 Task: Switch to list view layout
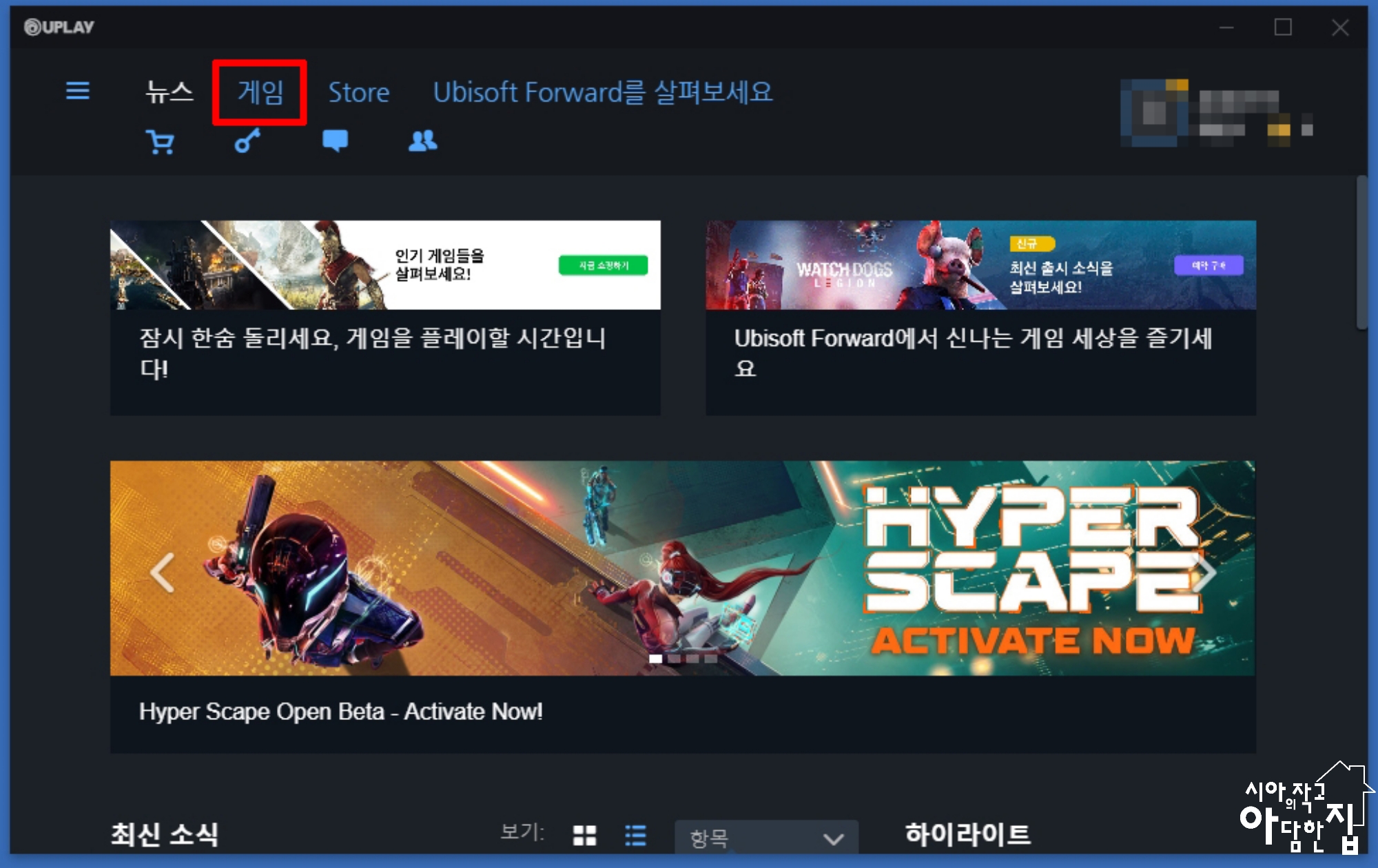point(635,836)
